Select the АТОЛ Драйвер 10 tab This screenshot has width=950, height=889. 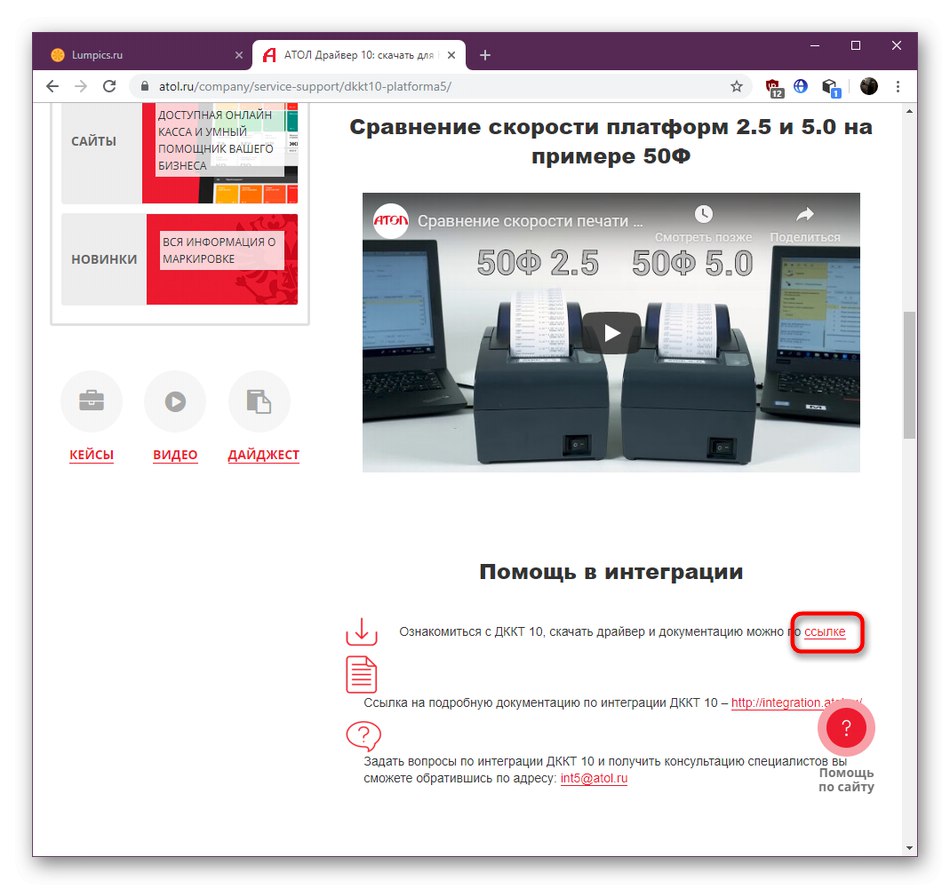(359, 55)
